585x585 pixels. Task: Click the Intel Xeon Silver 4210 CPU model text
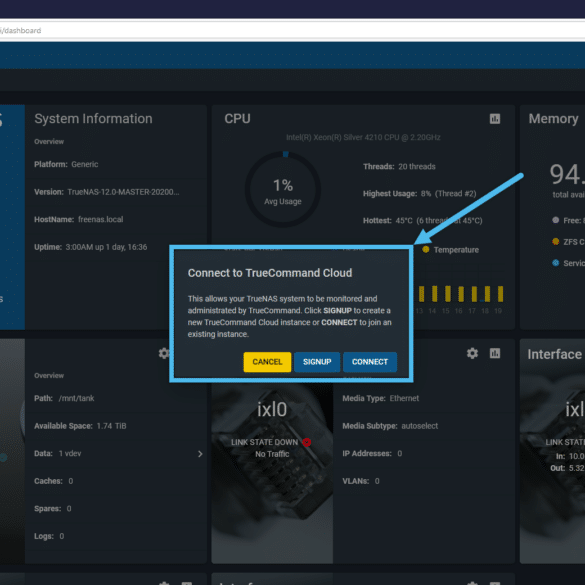363,137
